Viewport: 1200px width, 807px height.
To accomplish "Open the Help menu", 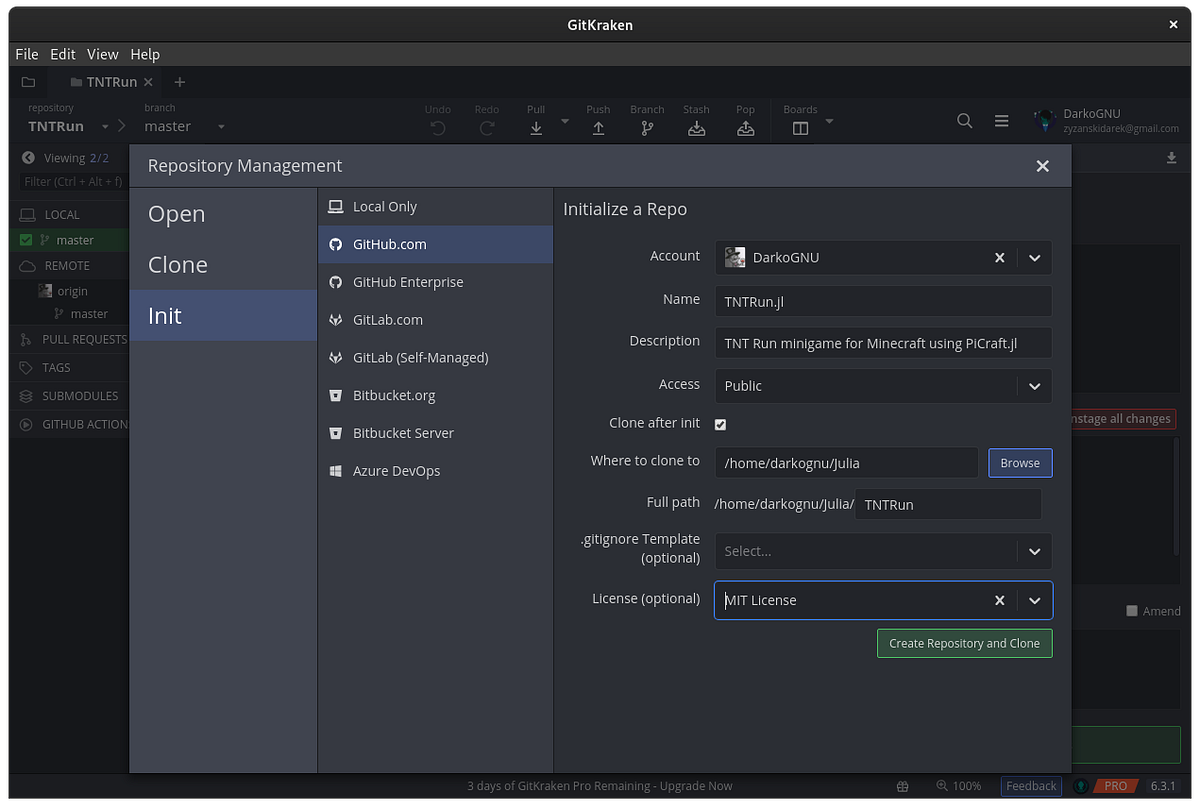I will [145, 54].
